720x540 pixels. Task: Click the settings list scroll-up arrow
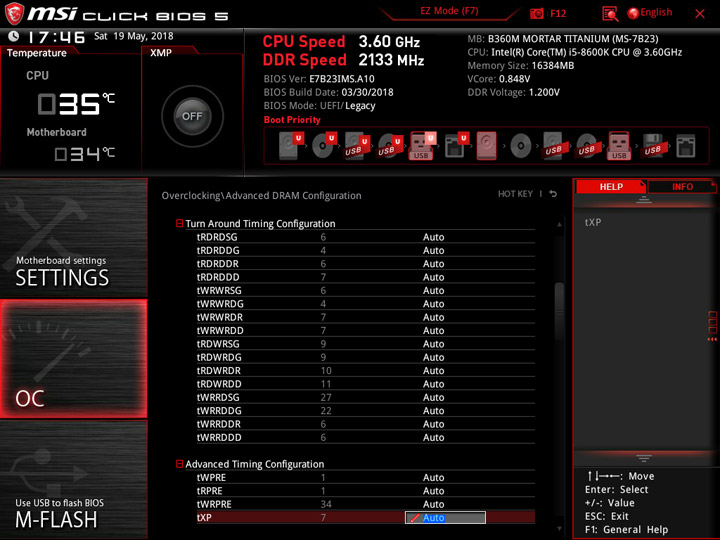pos(559,225)
